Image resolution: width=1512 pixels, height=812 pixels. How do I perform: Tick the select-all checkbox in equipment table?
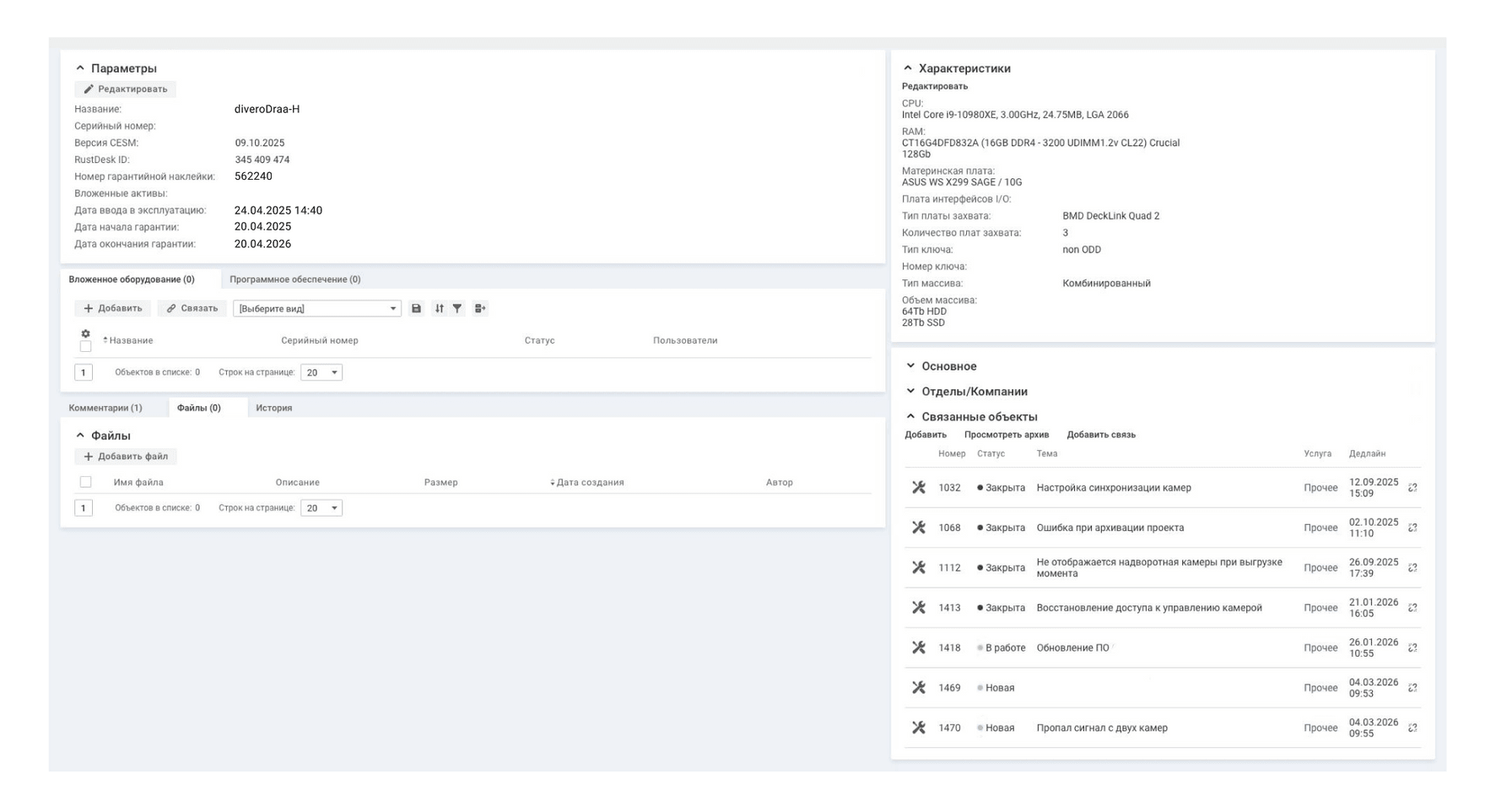(85, 347)
